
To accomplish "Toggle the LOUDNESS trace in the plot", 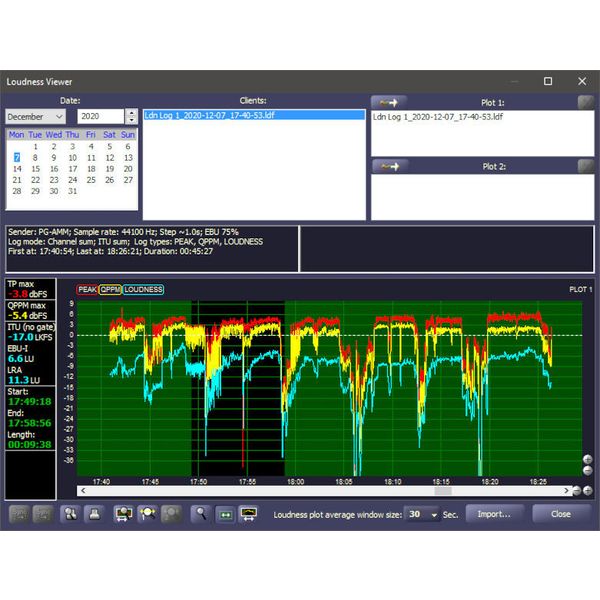I will (x=143, y=290).
